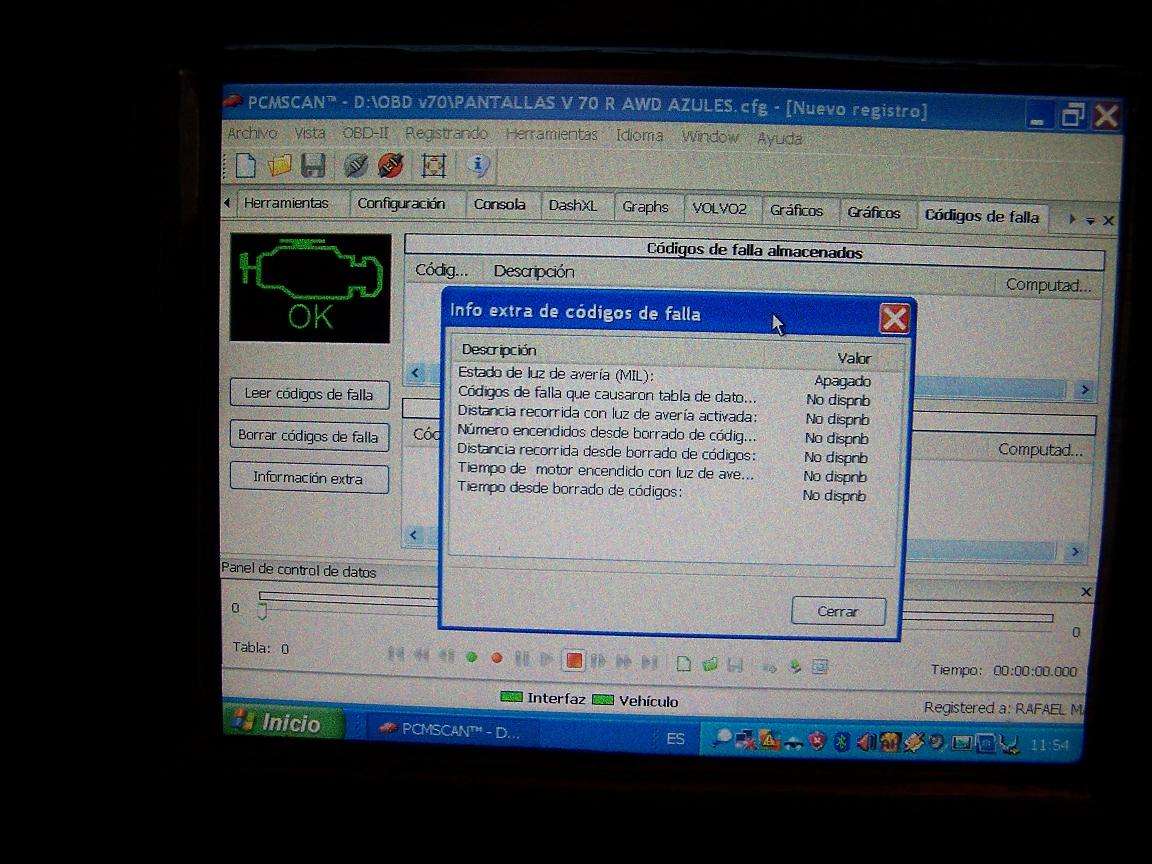Switch to the DashXL tab
1152x864 pixels.
[573, 206]
